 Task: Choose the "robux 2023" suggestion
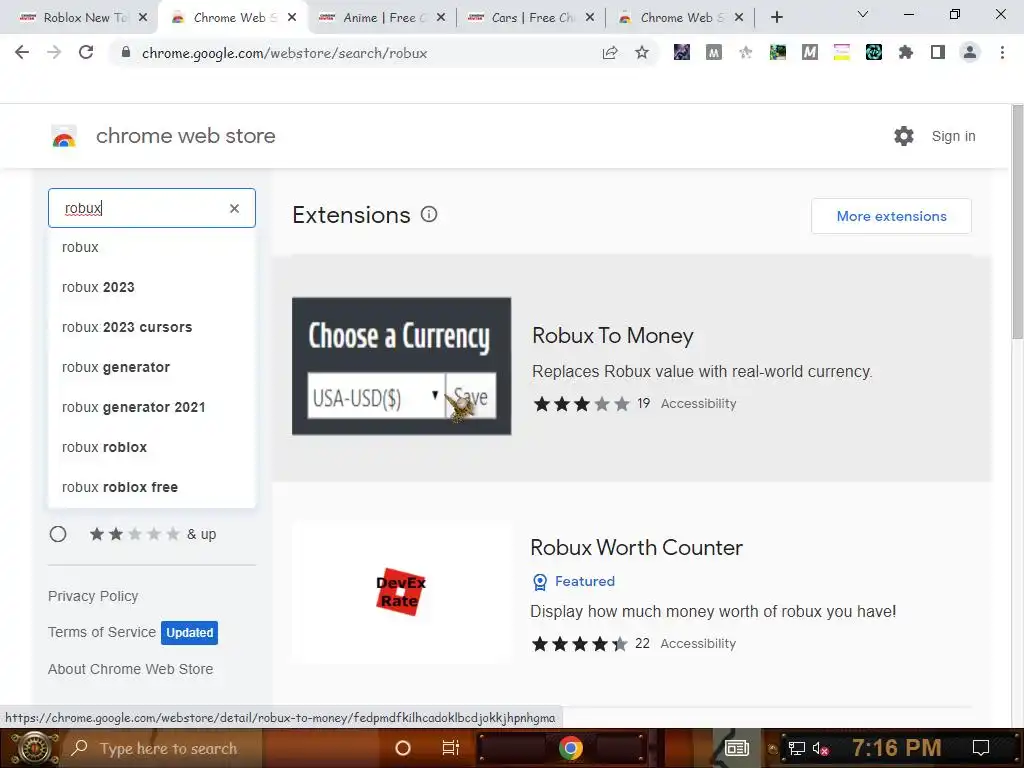click(152, 287)
